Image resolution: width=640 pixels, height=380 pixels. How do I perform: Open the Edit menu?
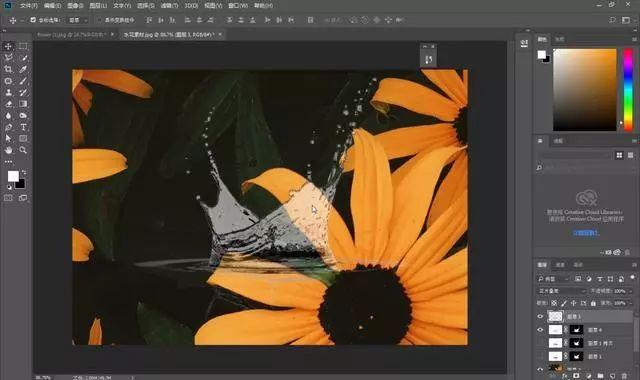pos(52,6)
